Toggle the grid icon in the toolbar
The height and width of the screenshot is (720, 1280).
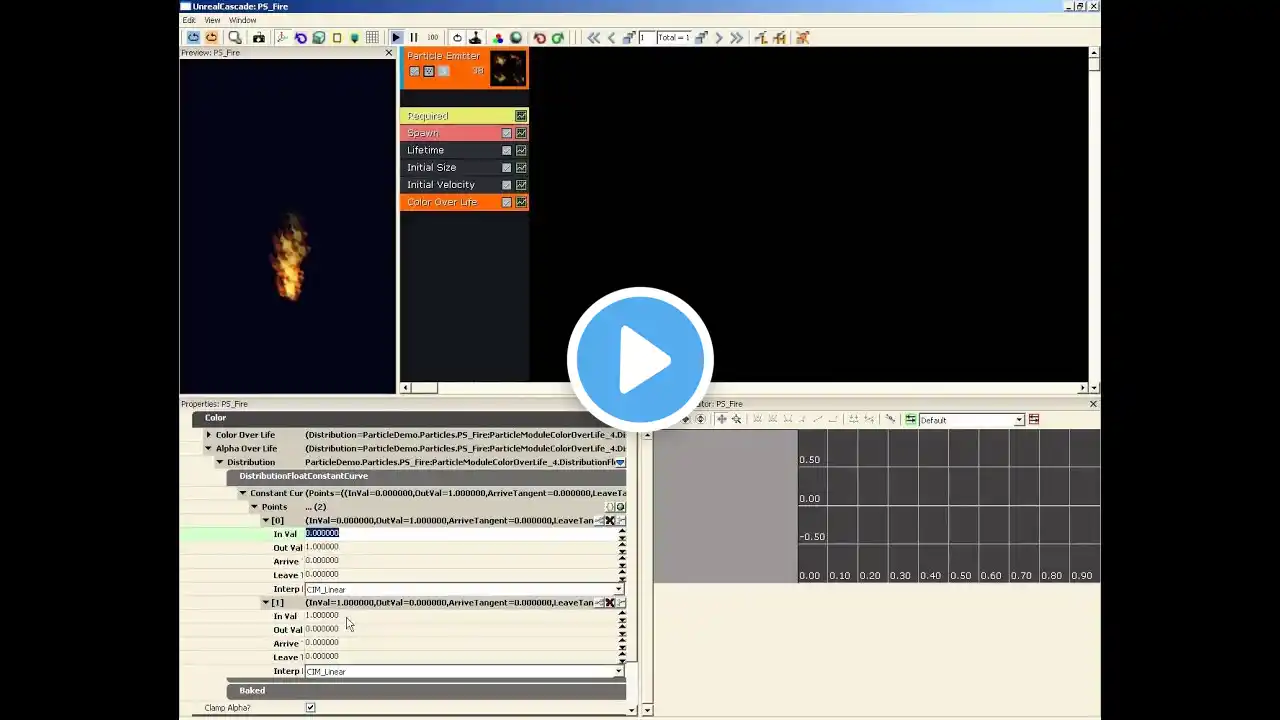click(x=372, y=38)
